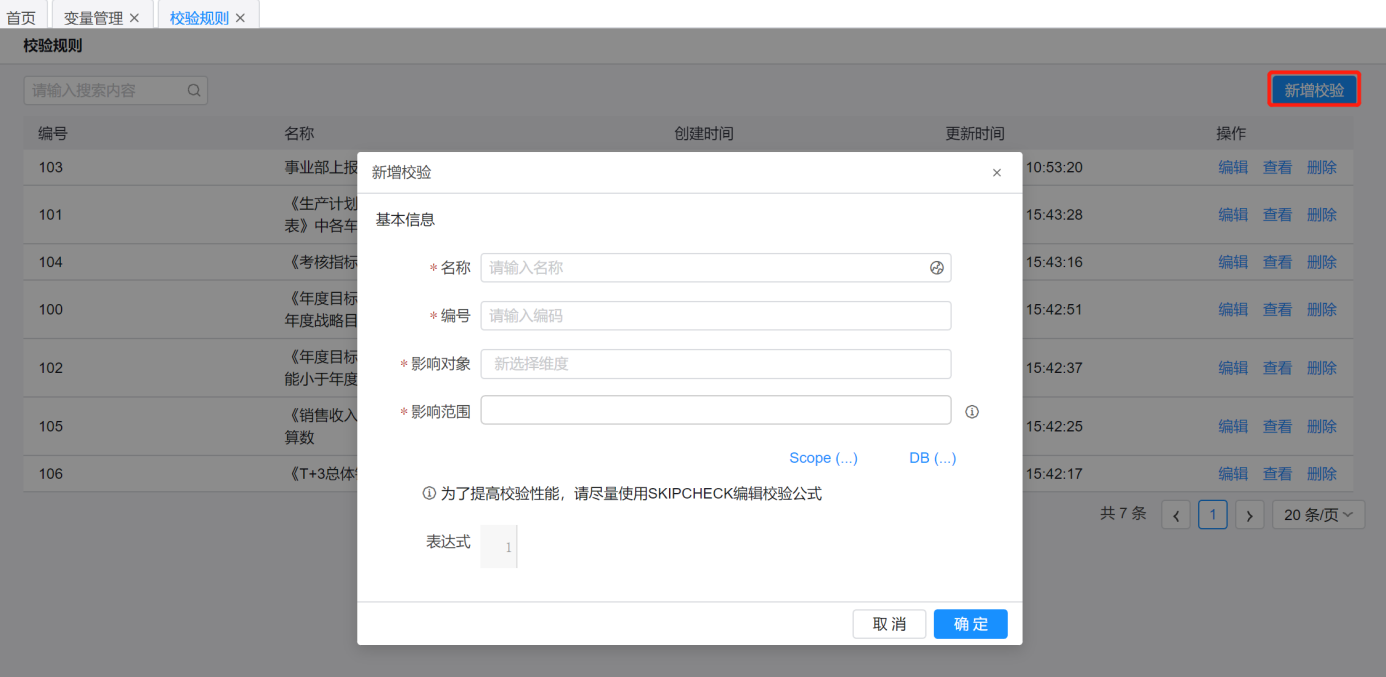Click the 新增校验 button

click(1313, 90)
